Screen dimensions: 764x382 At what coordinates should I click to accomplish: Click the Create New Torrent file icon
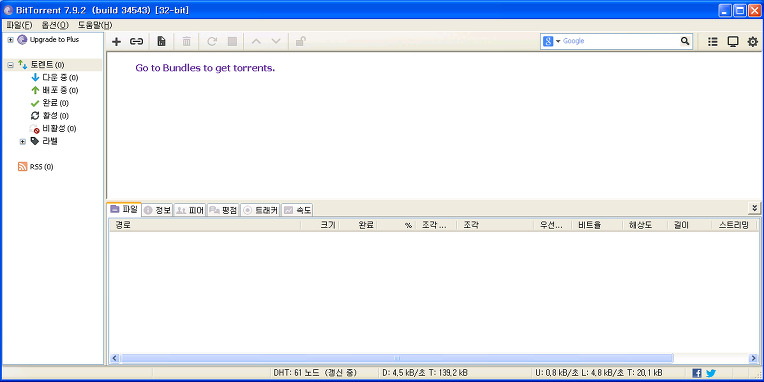tap(161, 42)
